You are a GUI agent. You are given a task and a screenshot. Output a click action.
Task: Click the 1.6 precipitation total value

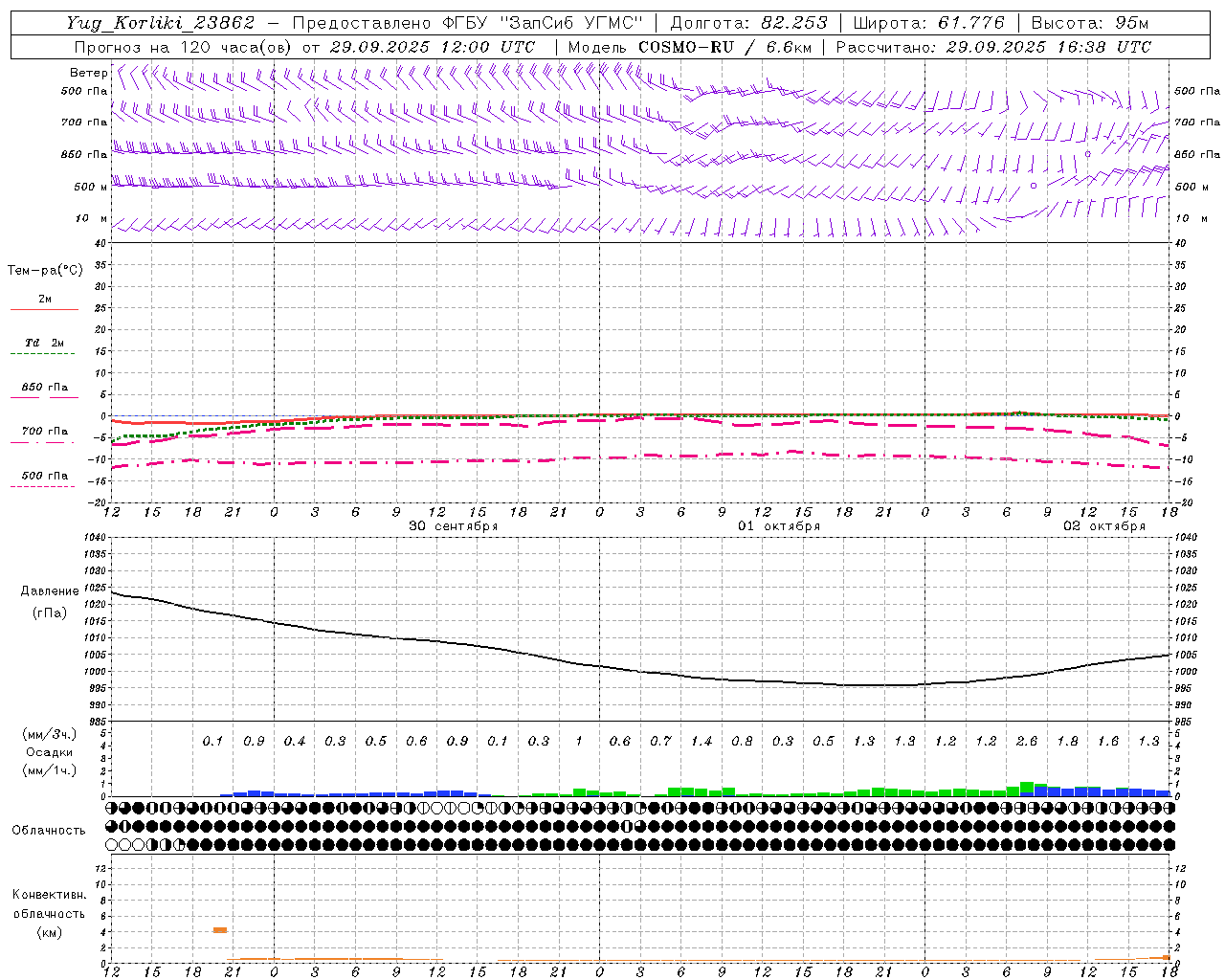(1108, 742)
